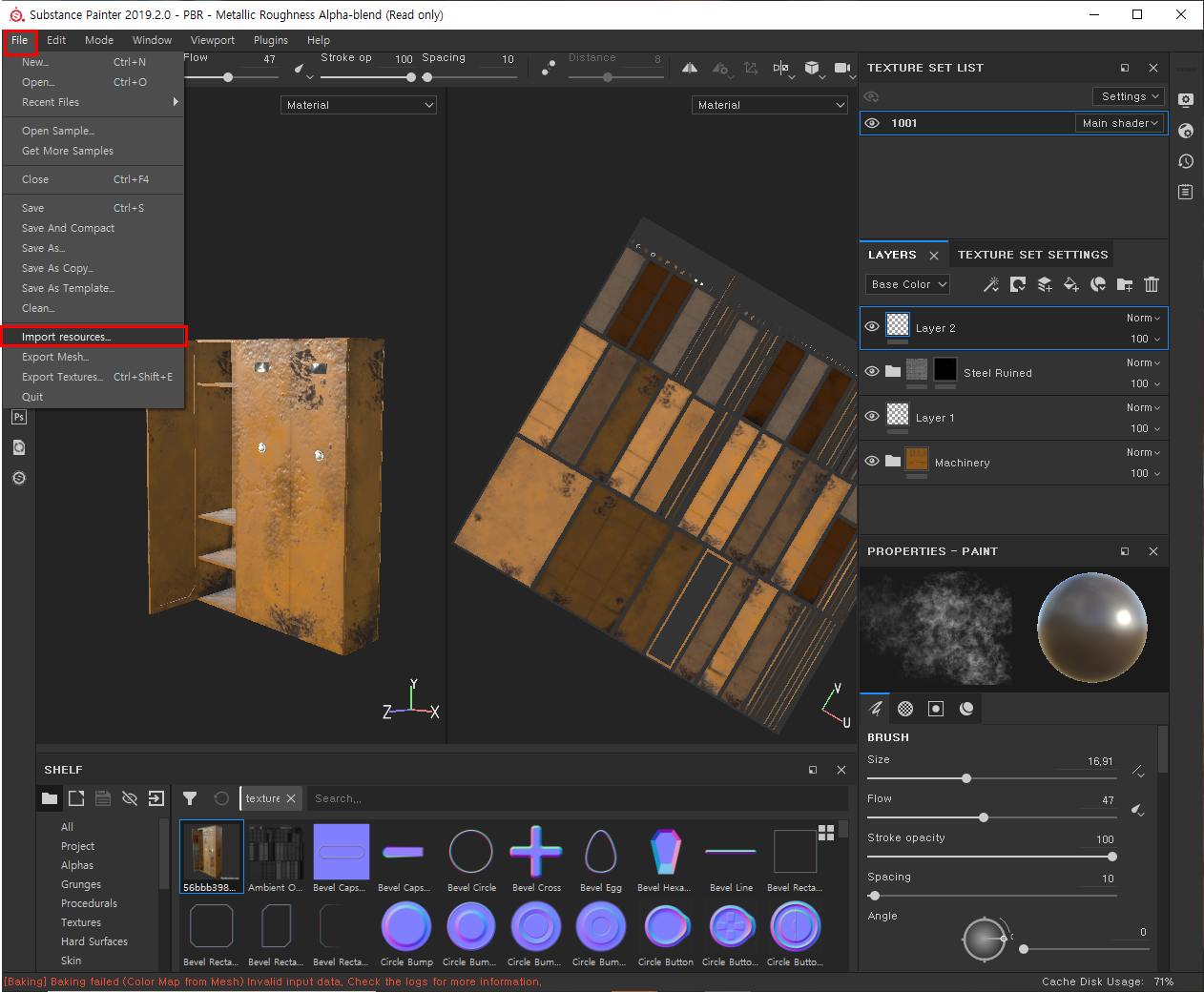Toggle the symmetry tool icon
This screenshot has width=1204, height=992.
tap(690, 68)
